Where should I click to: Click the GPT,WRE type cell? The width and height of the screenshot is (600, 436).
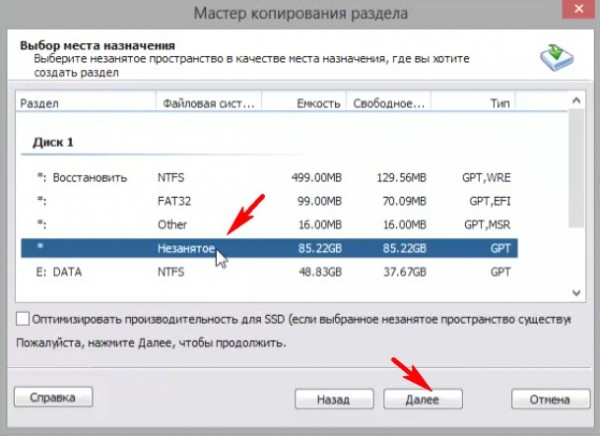click(x=486, y=178)
